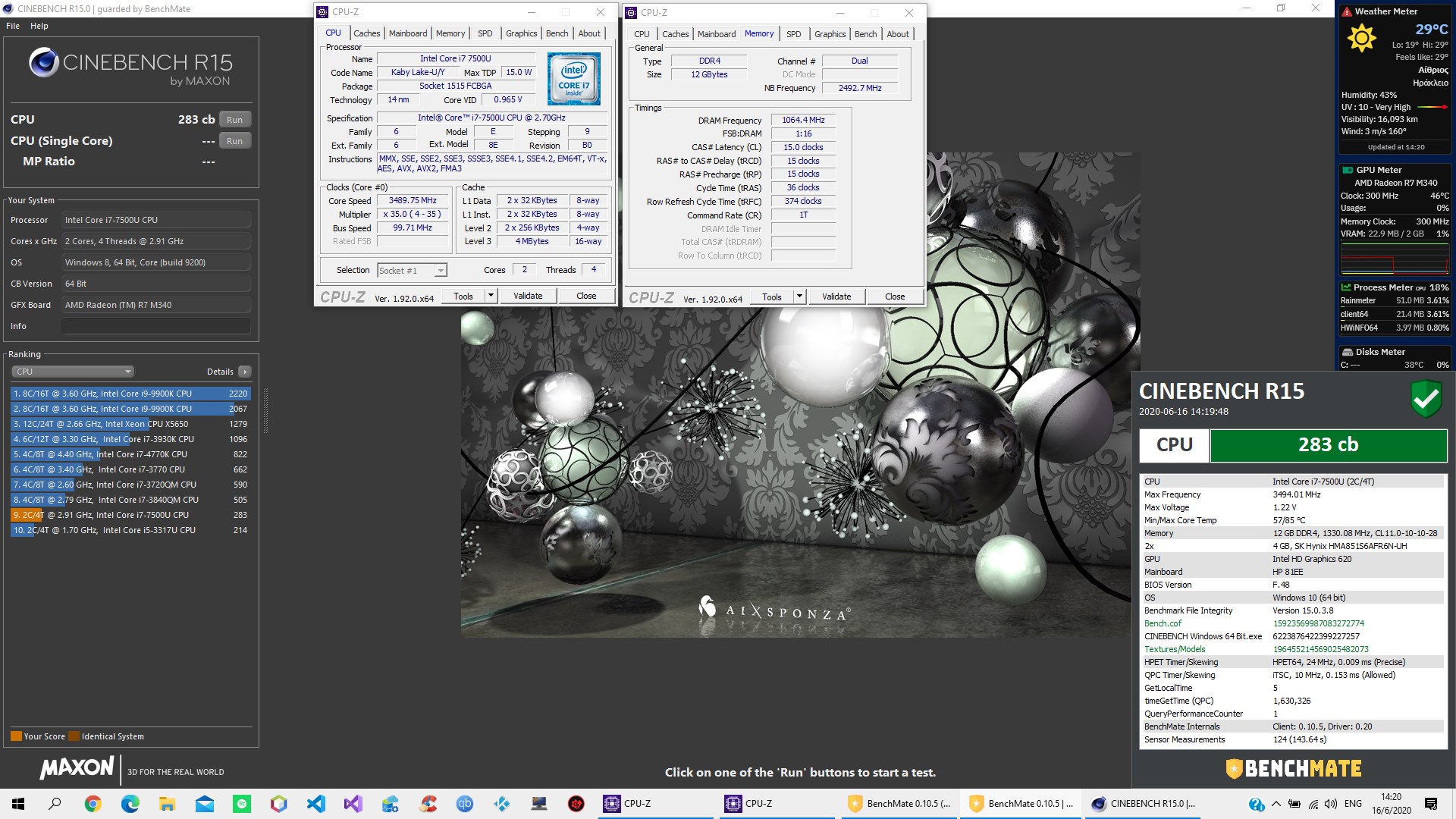Click the GPU Meter usage graph

1395,260
